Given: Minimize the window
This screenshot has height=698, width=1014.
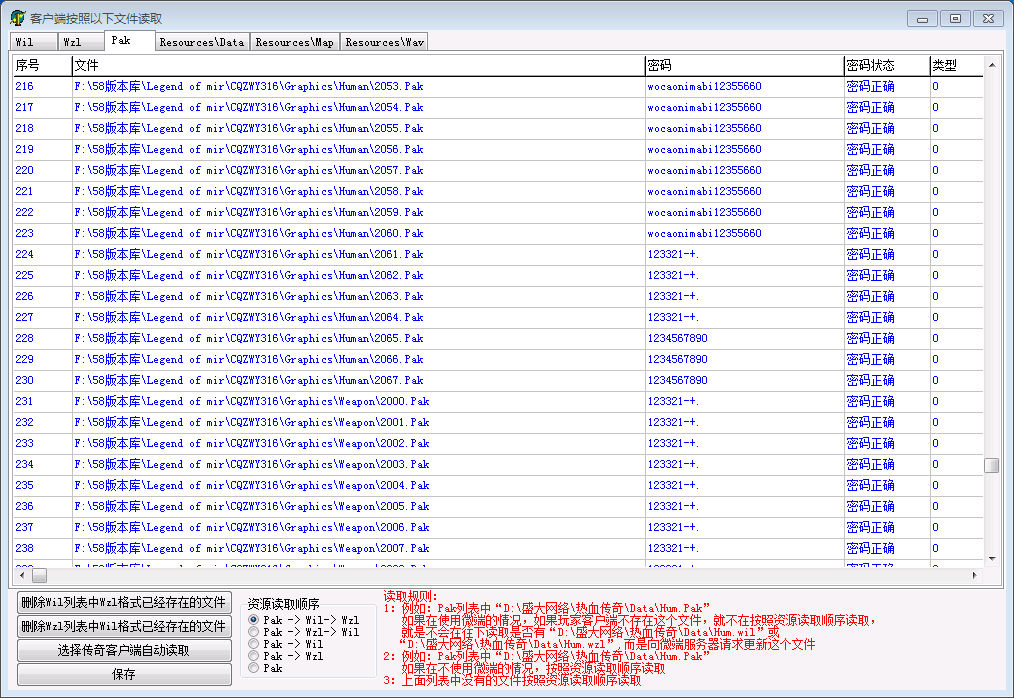Looking at the screenshot, I should click(922, 19).
